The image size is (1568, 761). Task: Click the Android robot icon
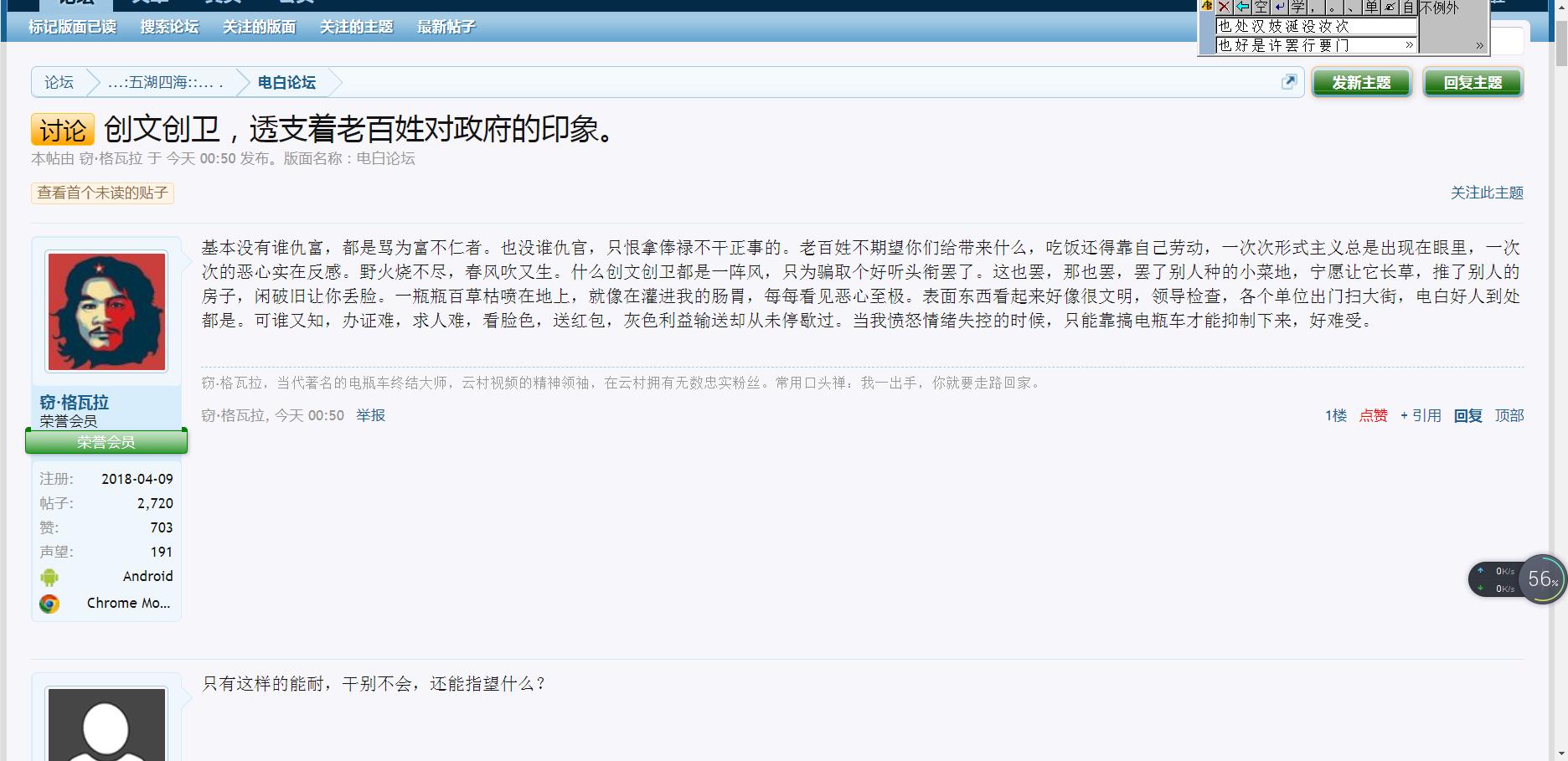(x=49, y=577)
